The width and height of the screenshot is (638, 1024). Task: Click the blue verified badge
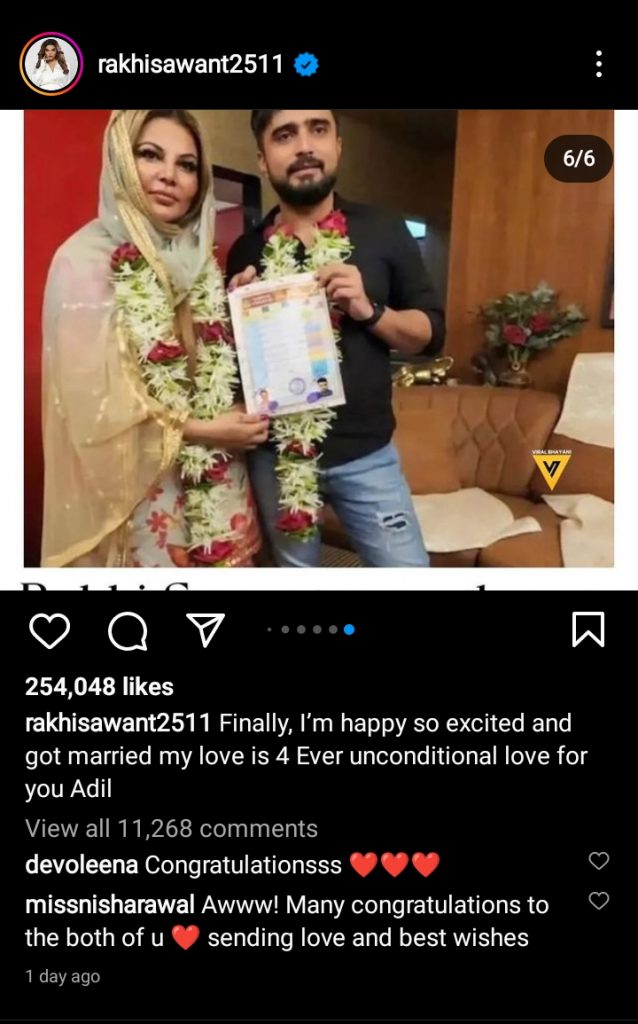click(306, 65)
